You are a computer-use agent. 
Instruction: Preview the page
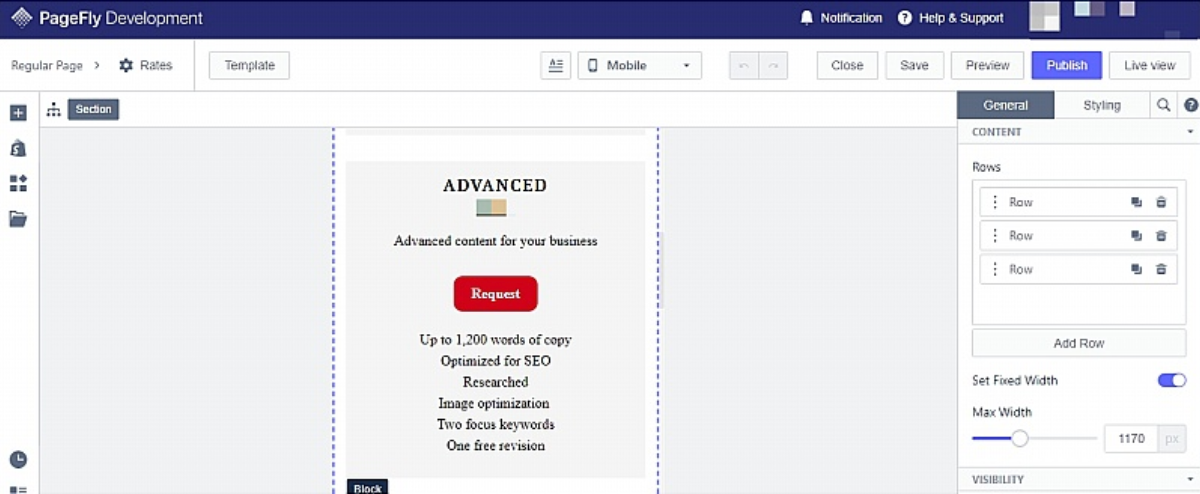(987, 65)
